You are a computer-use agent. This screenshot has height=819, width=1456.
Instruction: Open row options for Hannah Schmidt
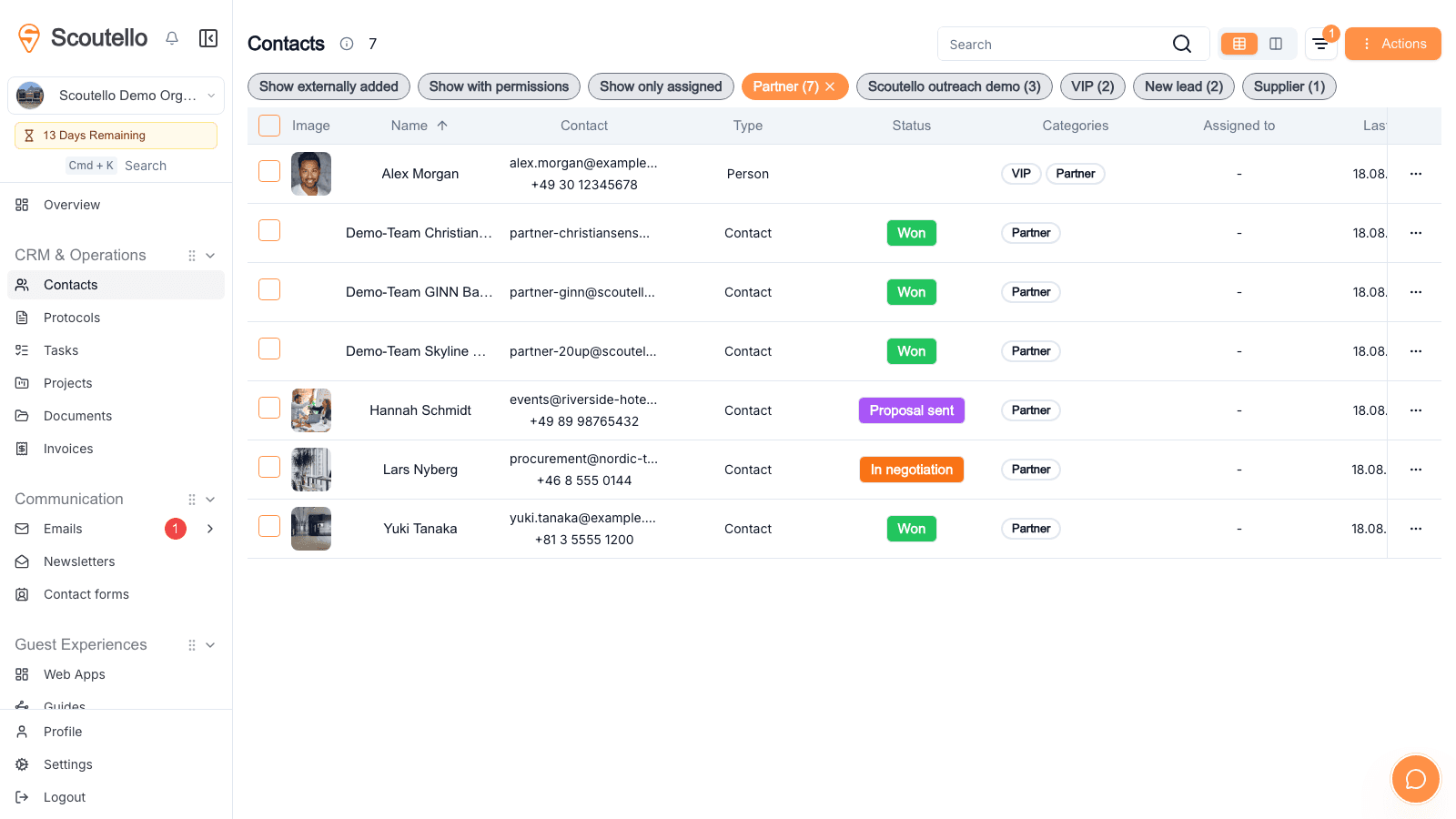(1416, 410)
